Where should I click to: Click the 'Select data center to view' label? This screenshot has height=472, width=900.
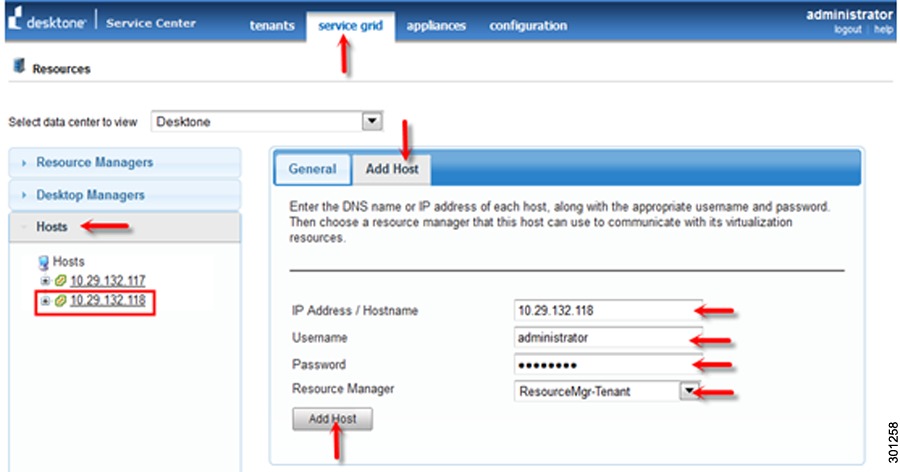click(x=73, y=122)
